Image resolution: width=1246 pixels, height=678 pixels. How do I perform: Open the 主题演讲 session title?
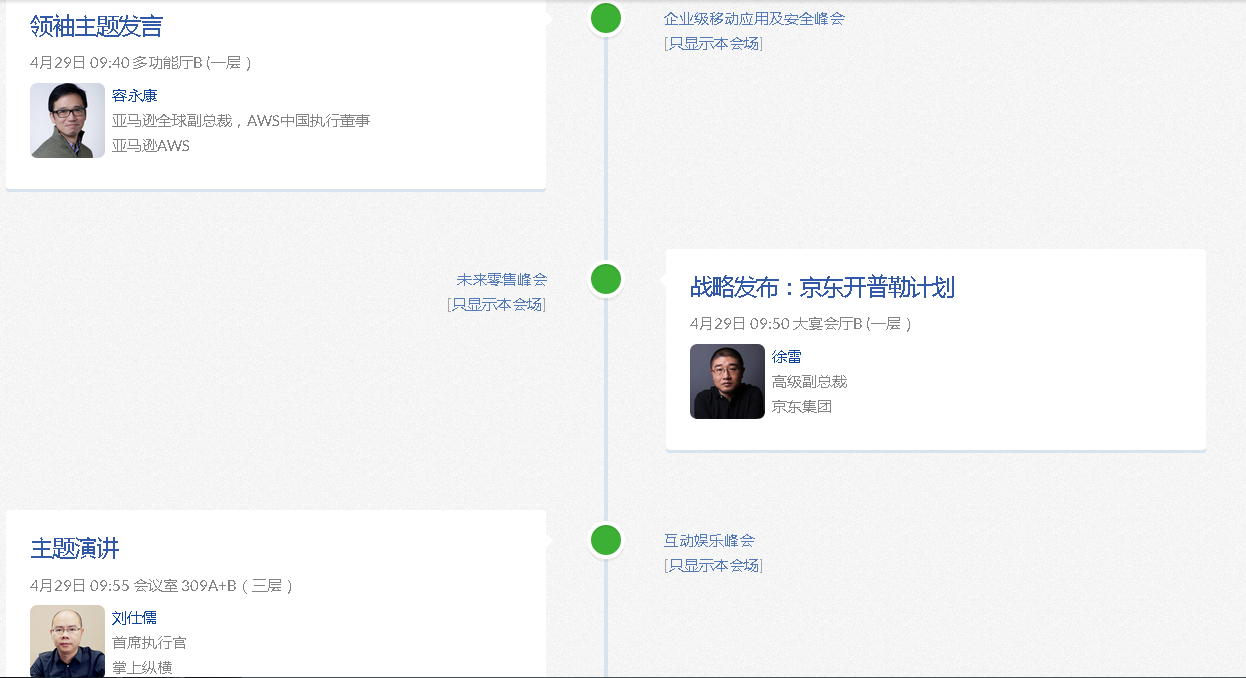coord(75,549)
